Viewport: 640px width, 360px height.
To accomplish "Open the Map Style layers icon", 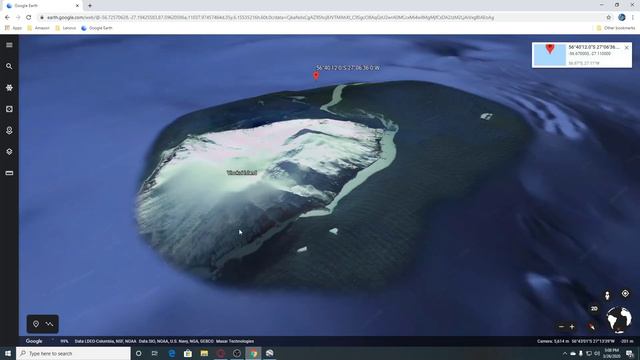I will pos(9,151).
